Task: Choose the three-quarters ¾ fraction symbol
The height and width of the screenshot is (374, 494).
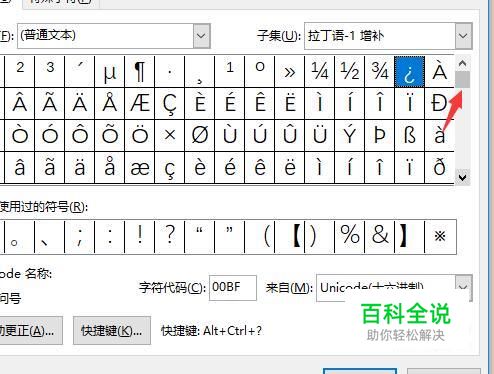Action: [380, 72]
